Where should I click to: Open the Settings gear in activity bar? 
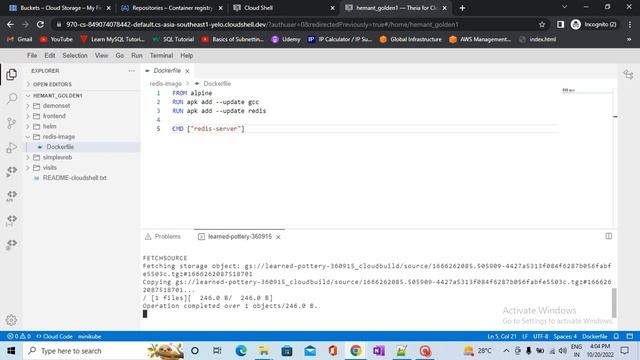(x=11, y=320)
